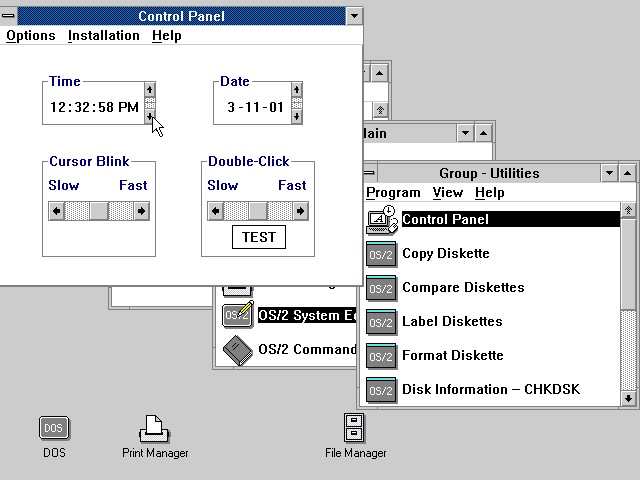Open Group - Utilities system menu box
Image resolution: width=640 pixels, height=480 pixels.
coord(369,173)
